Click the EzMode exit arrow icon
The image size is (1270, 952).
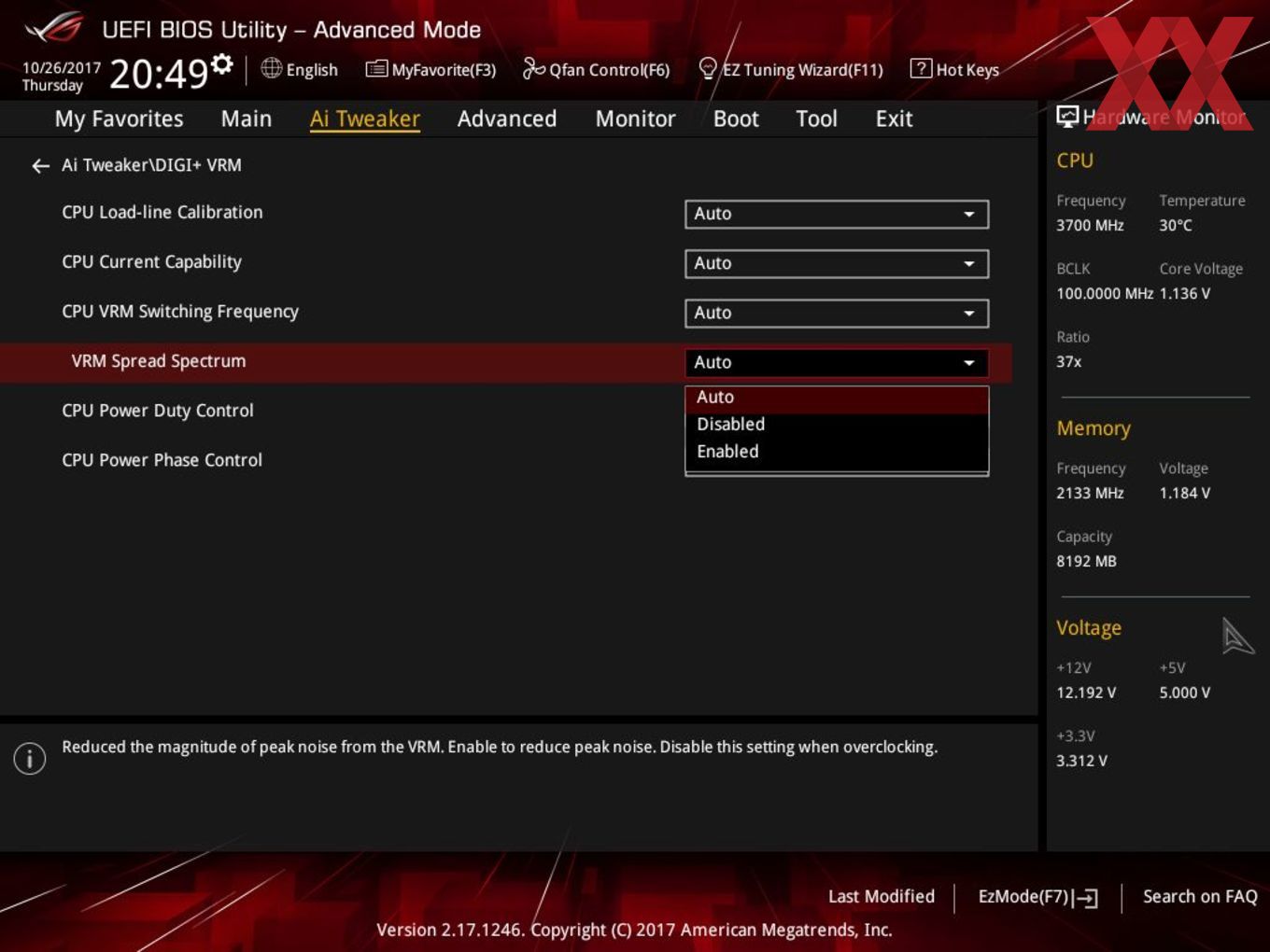1085,898
